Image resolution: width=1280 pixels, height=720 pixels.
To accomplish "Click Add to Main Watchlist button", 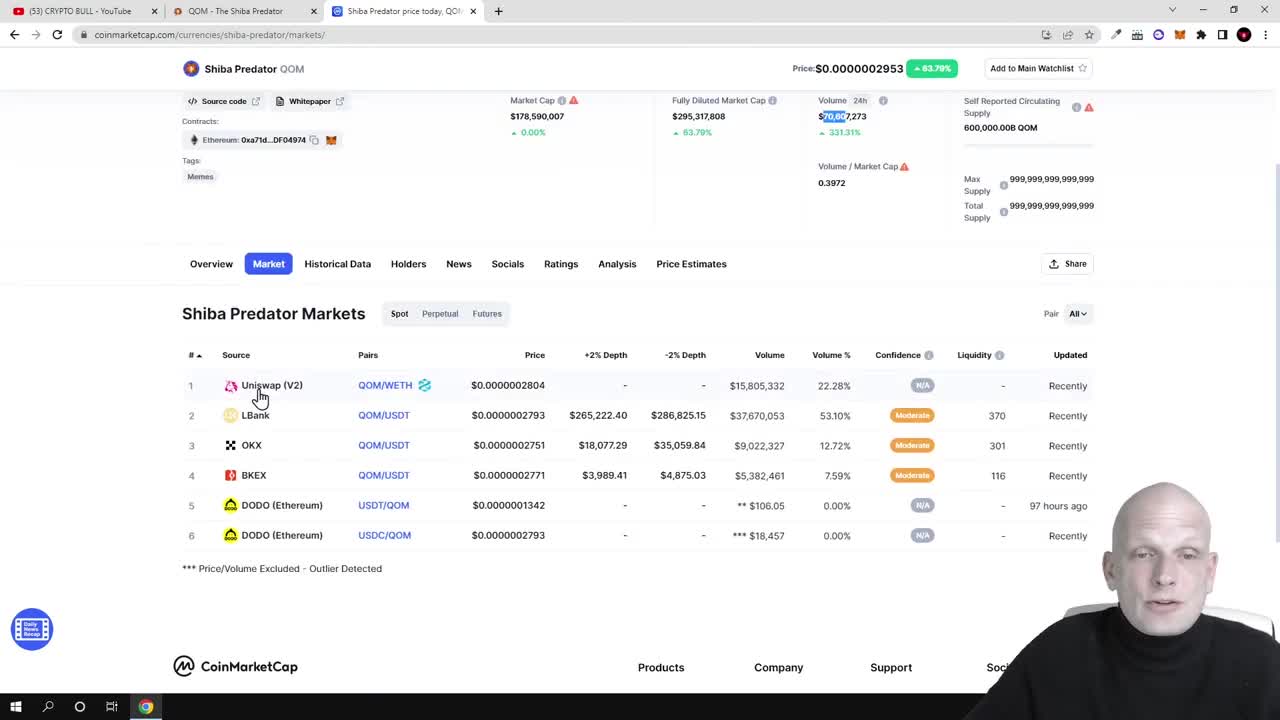I will (1038, 68).
